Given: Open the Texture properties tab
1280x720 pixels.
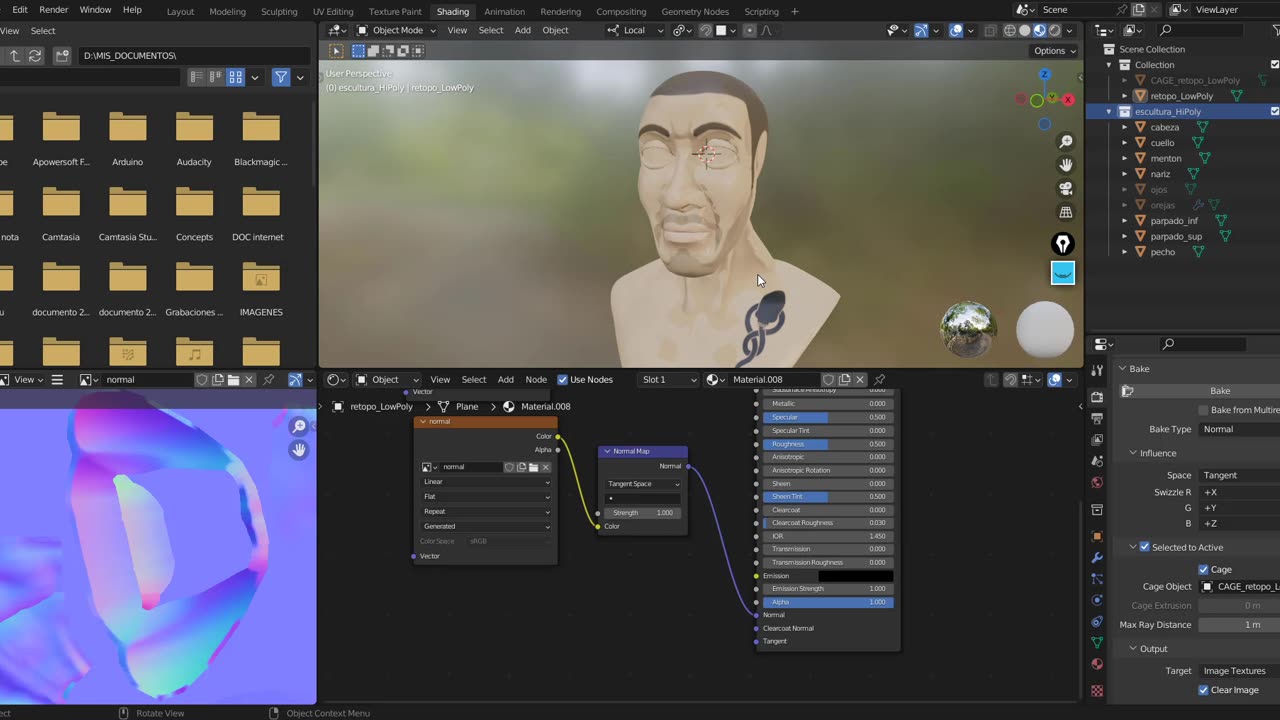Looking at the screenshot, I should [x=1097, y=691].
